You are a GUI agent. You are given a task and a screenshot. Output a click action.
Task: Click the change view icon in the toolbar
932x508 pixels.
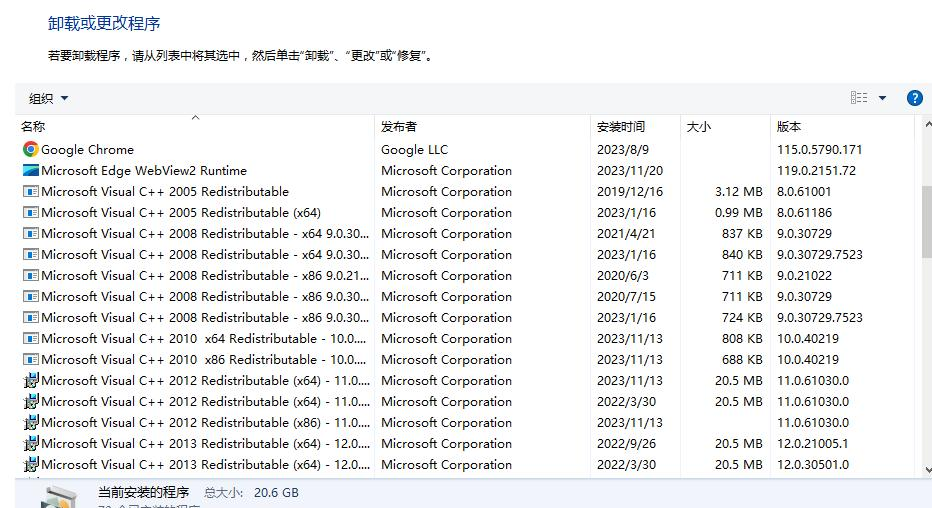pos(859,98)
